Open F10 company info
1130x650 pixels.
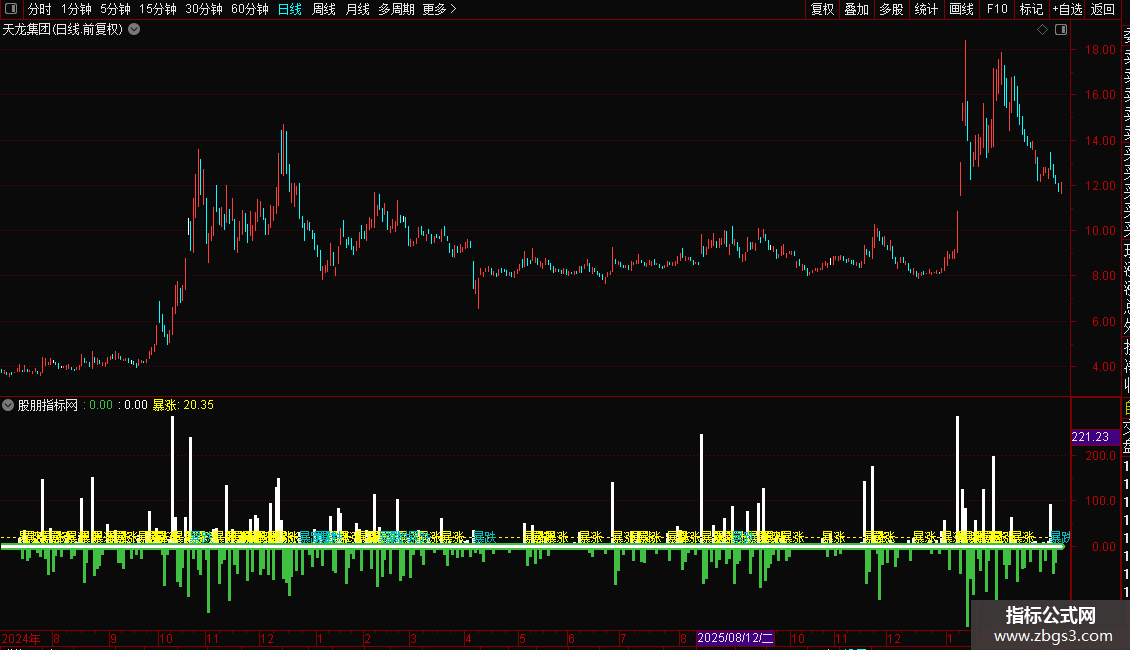pyautogui.click(x=997, y=9)
